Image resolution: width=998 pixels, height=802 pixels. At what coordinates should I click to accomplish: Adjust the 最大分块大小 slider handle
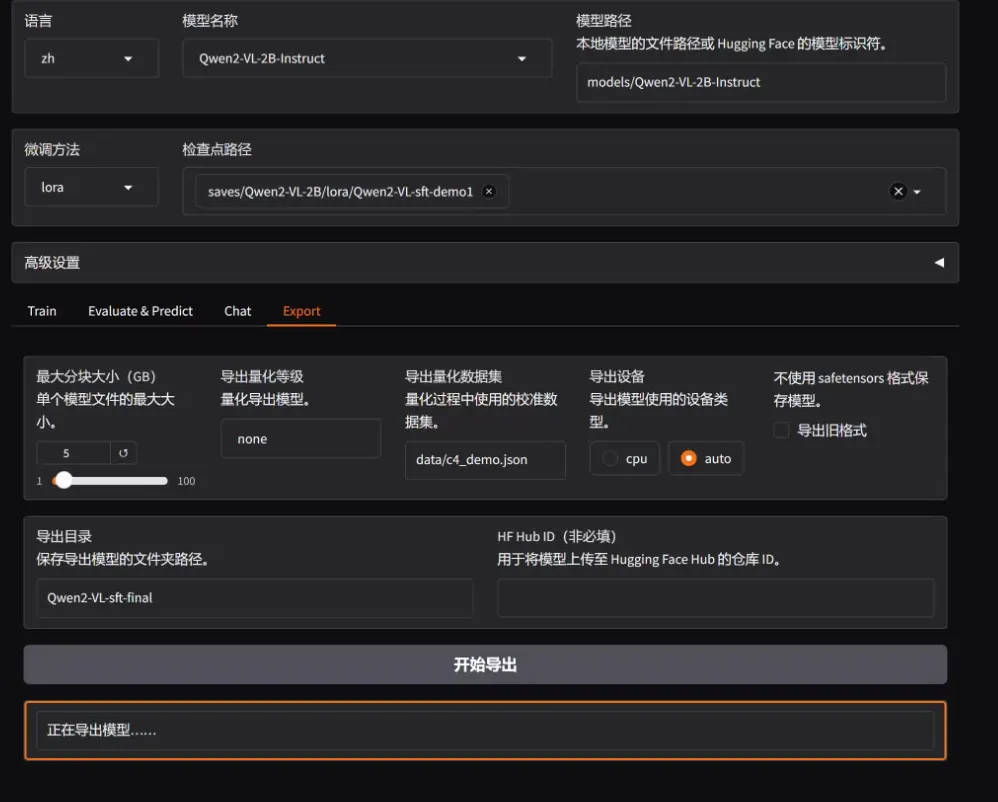click(x=63, y=481)
